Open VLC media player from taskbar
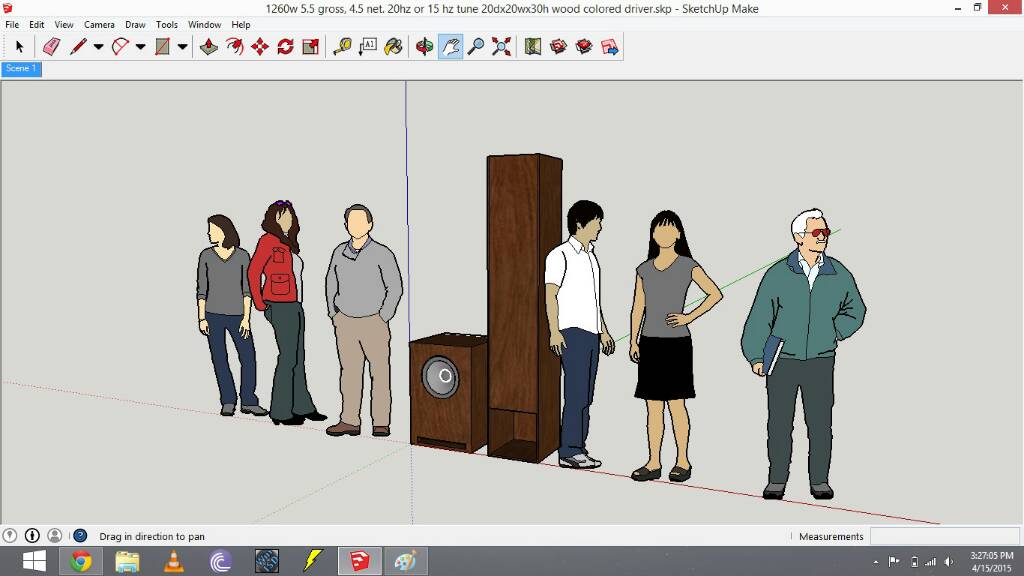 pos(174,561)
